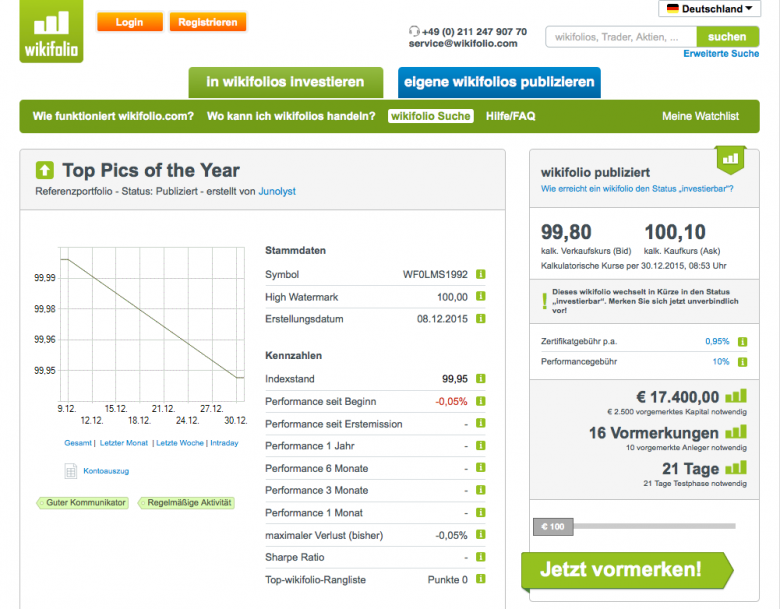
Task: Show the Letzte Woche chart range
Action: (x=180, y=443)
